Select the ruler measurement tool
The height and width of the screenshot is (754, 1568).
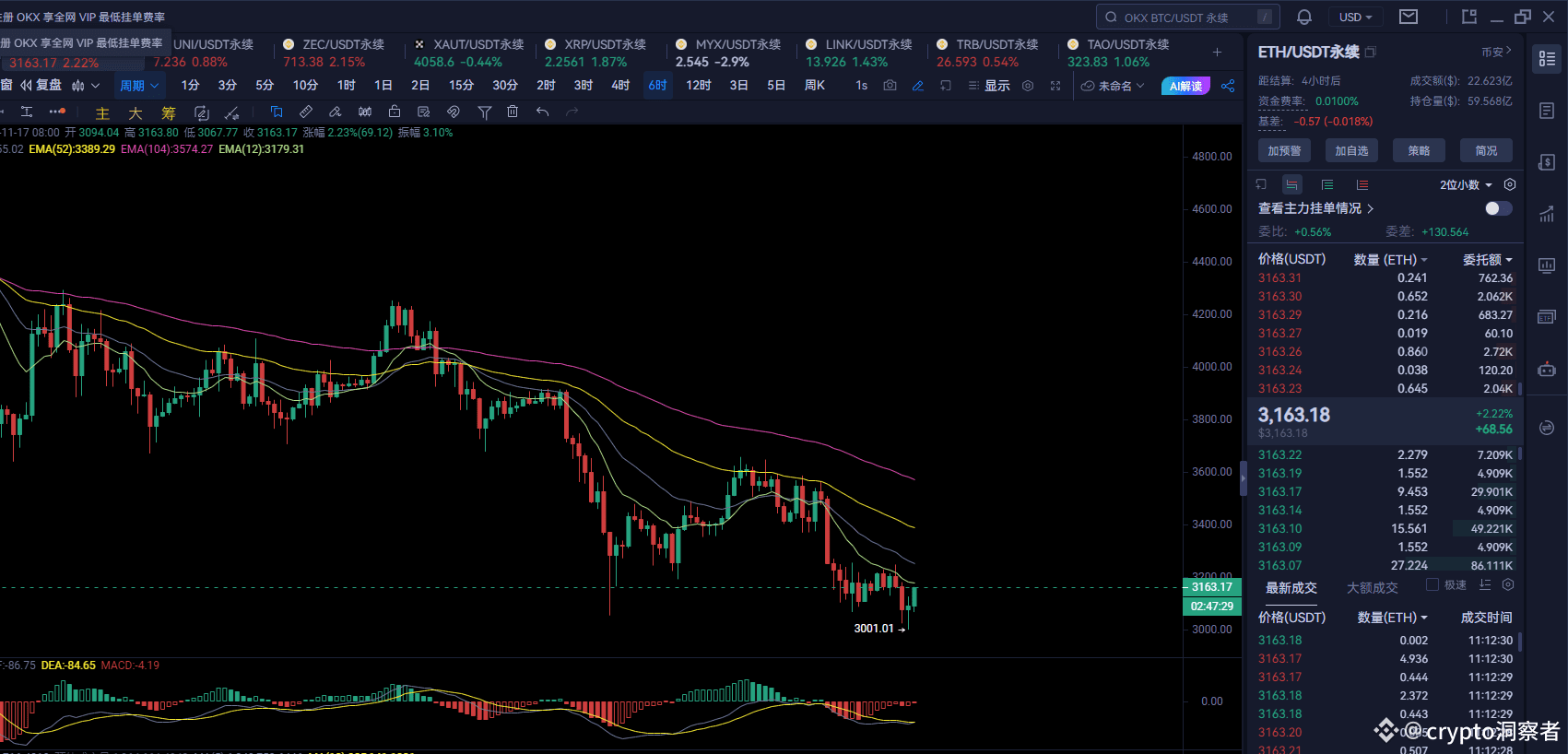click(306, 112)
